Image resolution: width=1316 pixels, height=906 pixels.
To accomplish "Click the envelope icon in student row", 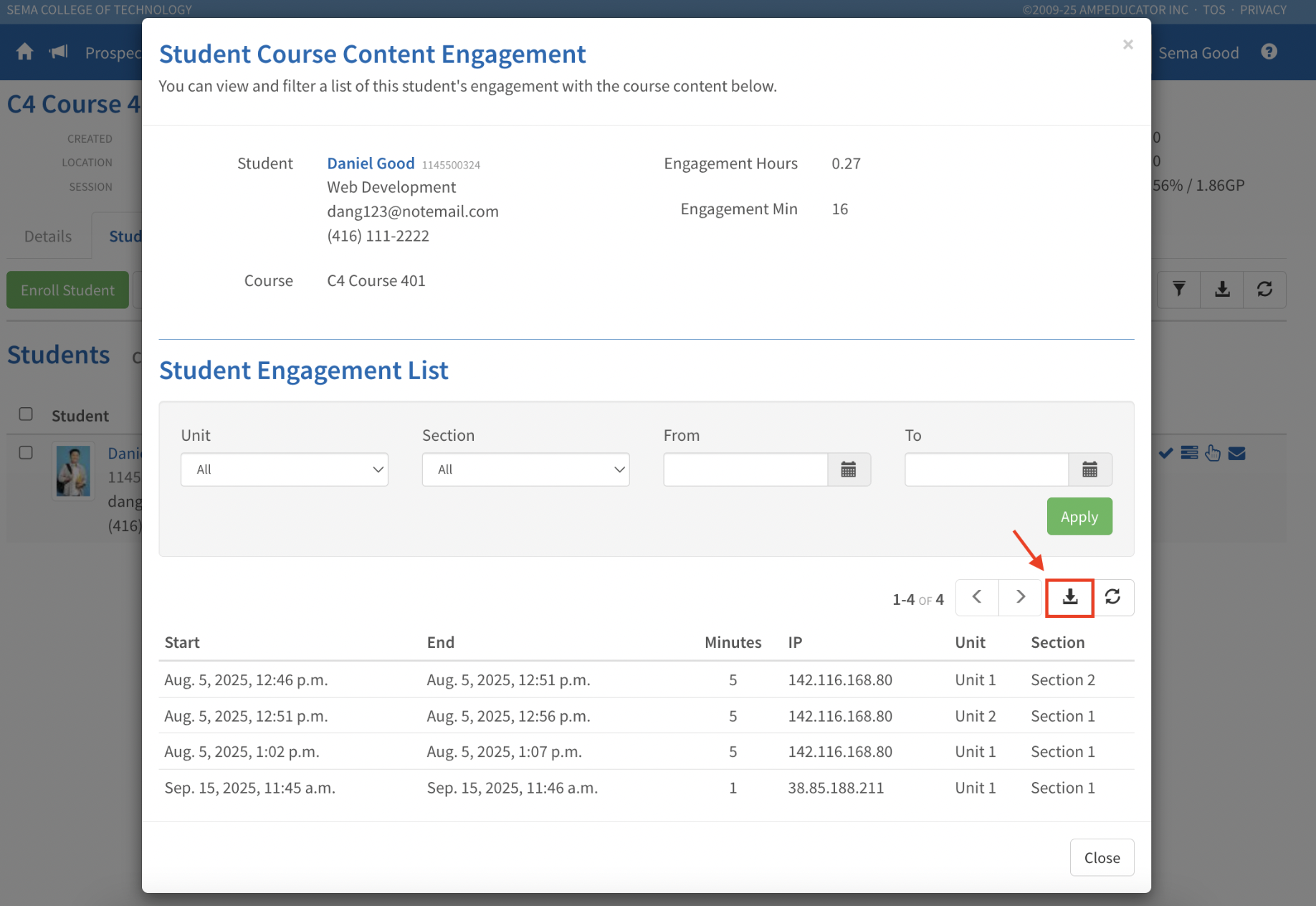I will coord(1236,453).
